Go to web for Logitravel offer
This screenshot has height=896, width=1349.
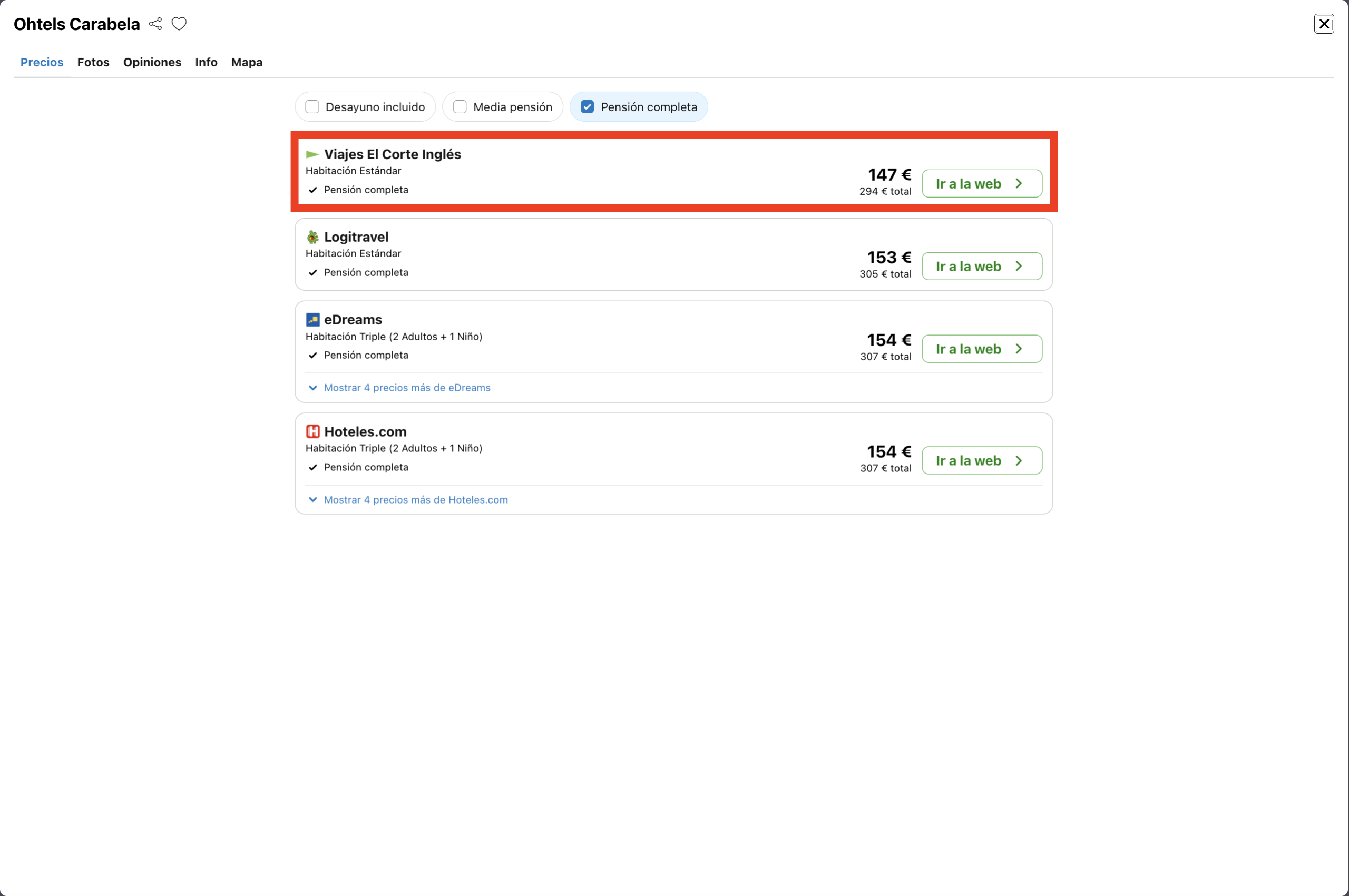coord(982,267)
